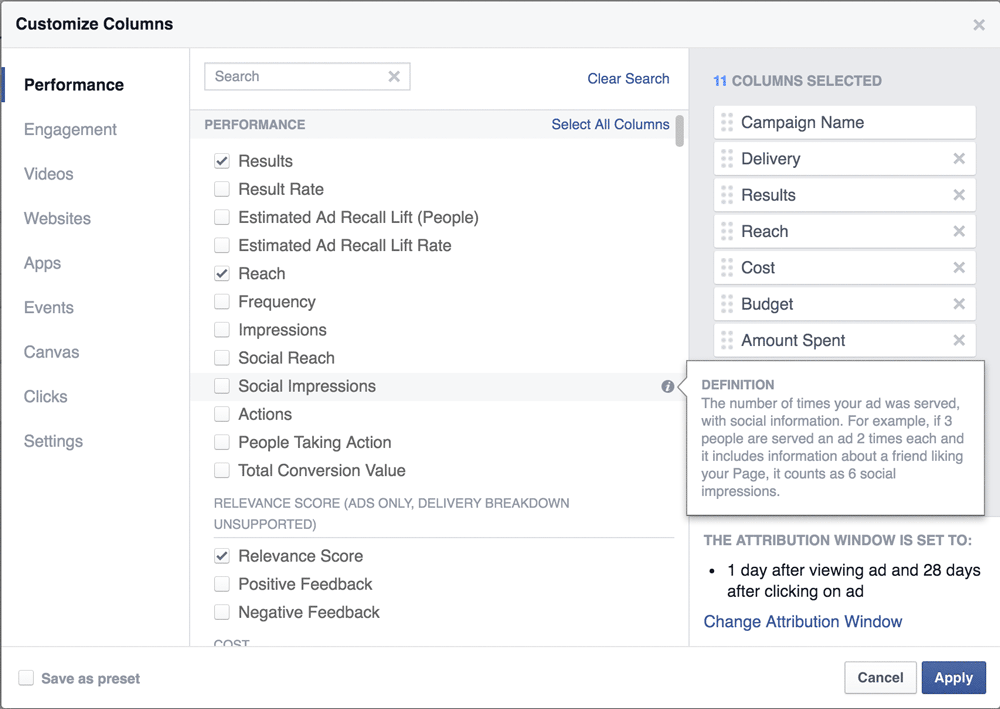Remove the Cost column with its X icon
This screenshot has width=1000, height=709.
(959, 268)
